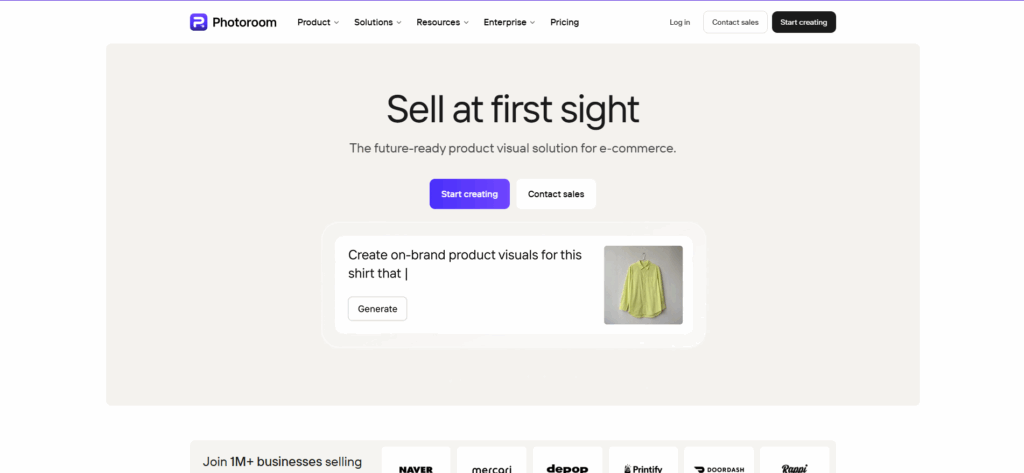Click the white Contact sales hero button

(x=556, y=194)
